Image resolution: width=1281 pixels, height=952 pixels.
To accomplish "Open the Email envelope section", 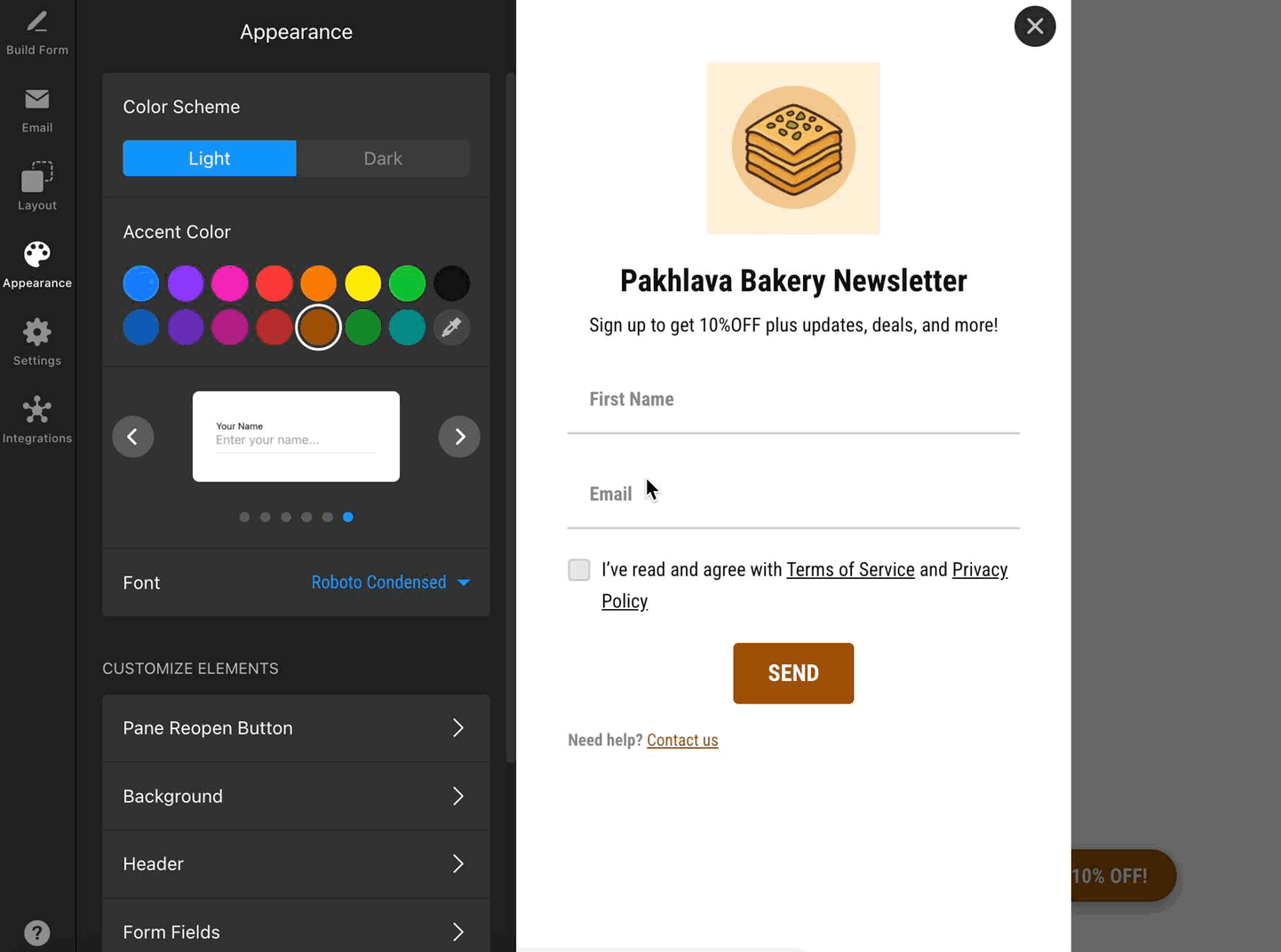I will coord(37,99).
